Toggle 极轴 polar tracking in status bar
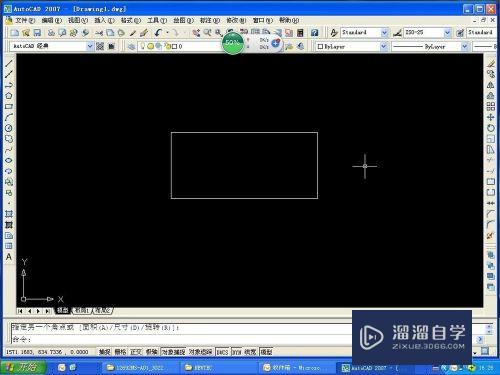Image resolution: width=500 pixels, height=375 pixels. pos(151,352)
